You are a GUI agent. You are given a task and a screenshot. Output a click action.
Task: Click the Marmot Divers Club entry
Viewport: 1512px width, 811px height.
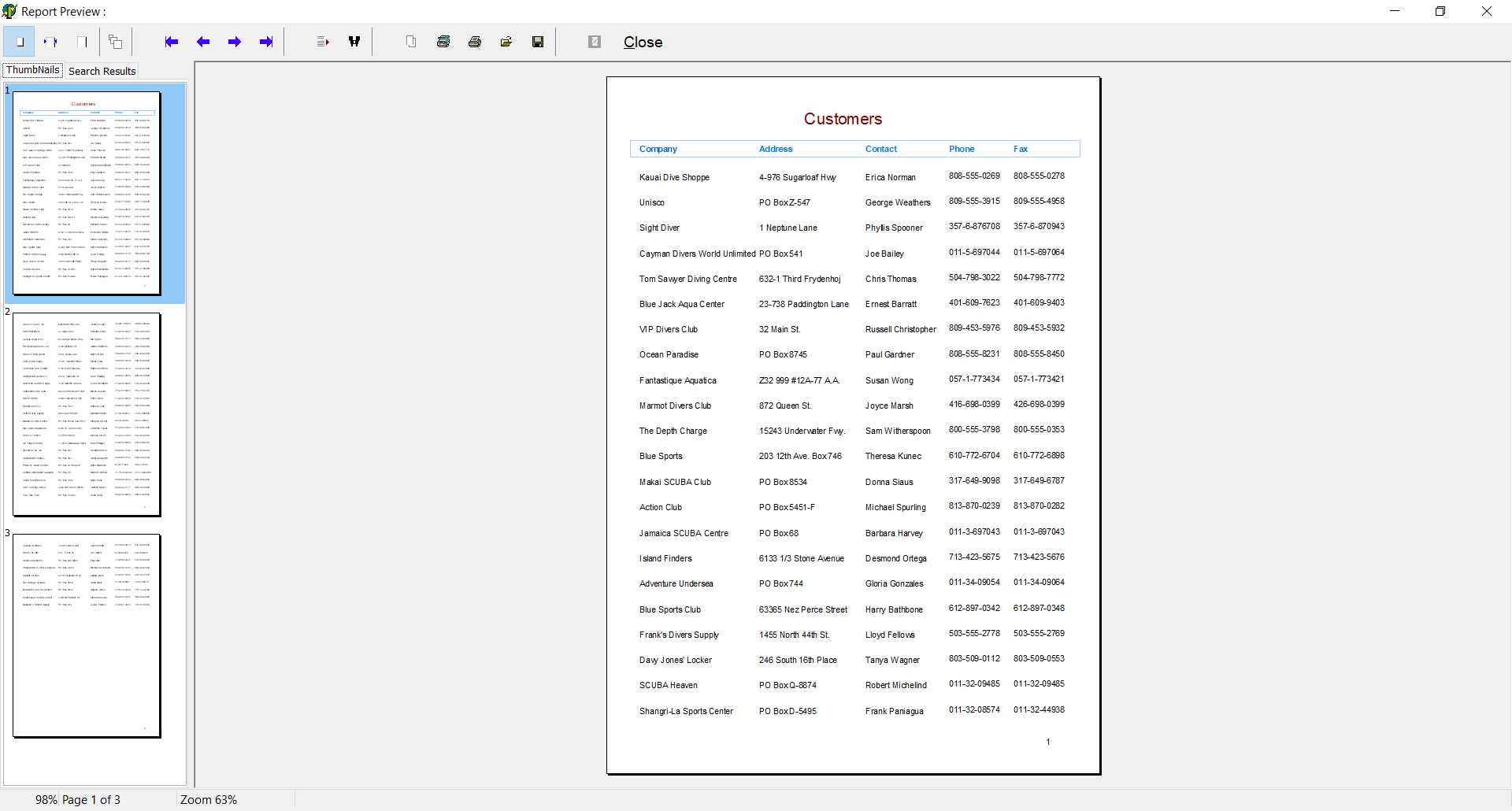pos(675,405)
